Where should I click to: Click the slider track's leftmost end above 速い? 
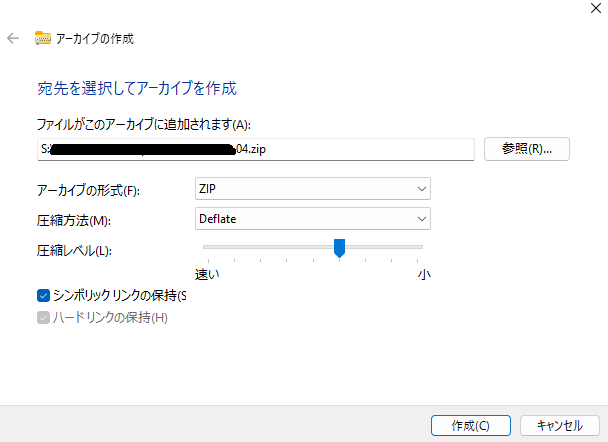click(x=205, y=246)
